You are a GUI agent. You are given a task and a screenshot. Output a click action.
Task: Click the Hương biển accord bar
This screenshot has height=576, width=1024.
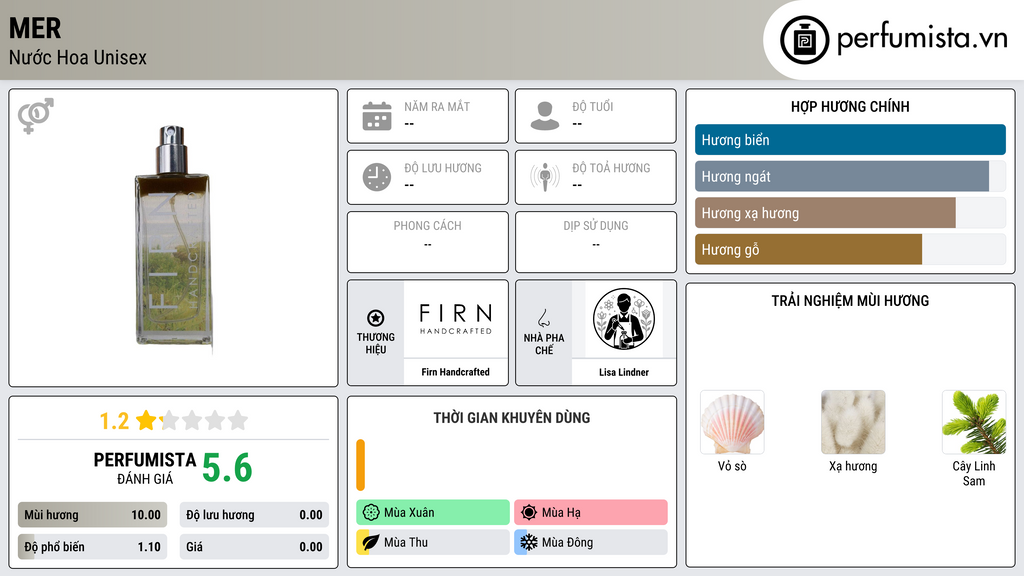coord(850,140)
